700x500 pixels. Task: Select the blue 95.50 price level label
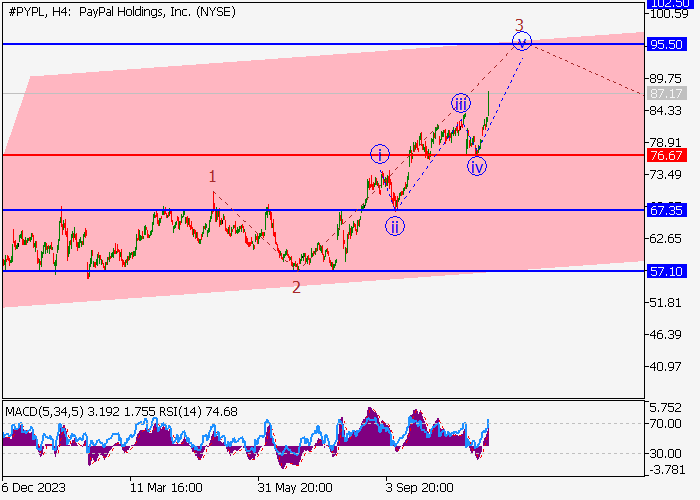pos(666,45)
